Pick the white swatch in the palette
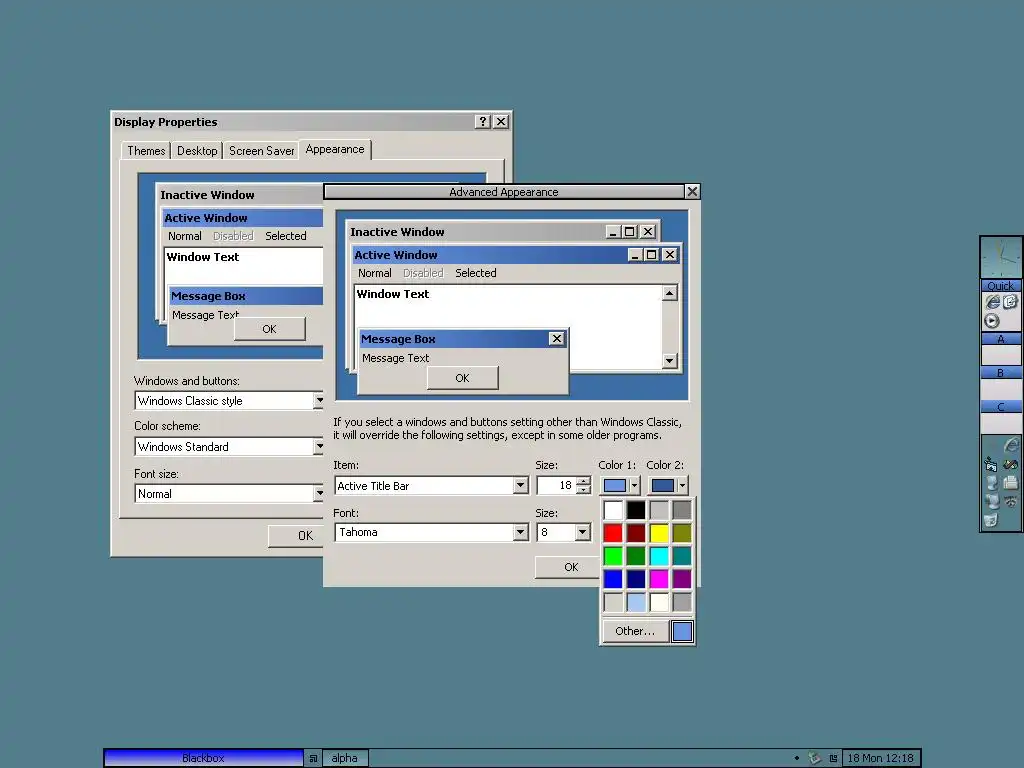 coord(613,510)
